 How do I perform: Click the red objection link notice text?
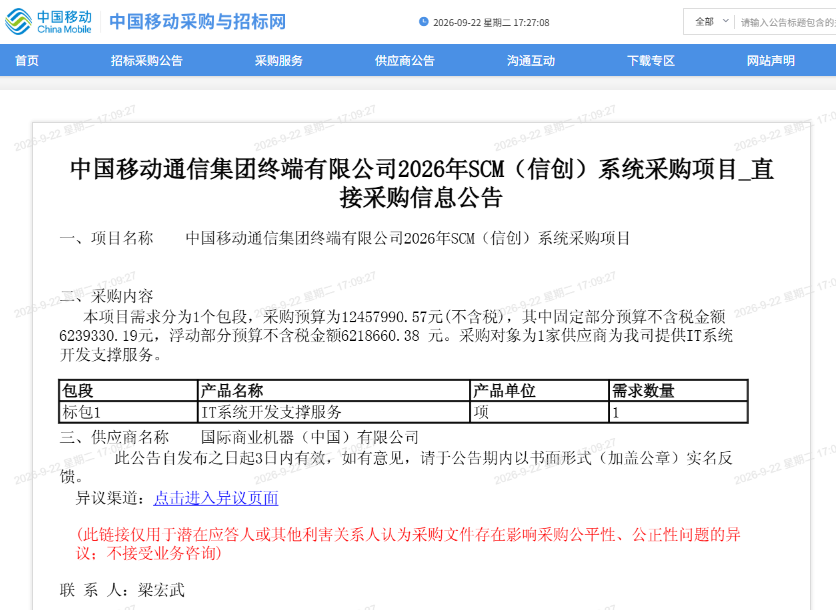click(408, 543)
